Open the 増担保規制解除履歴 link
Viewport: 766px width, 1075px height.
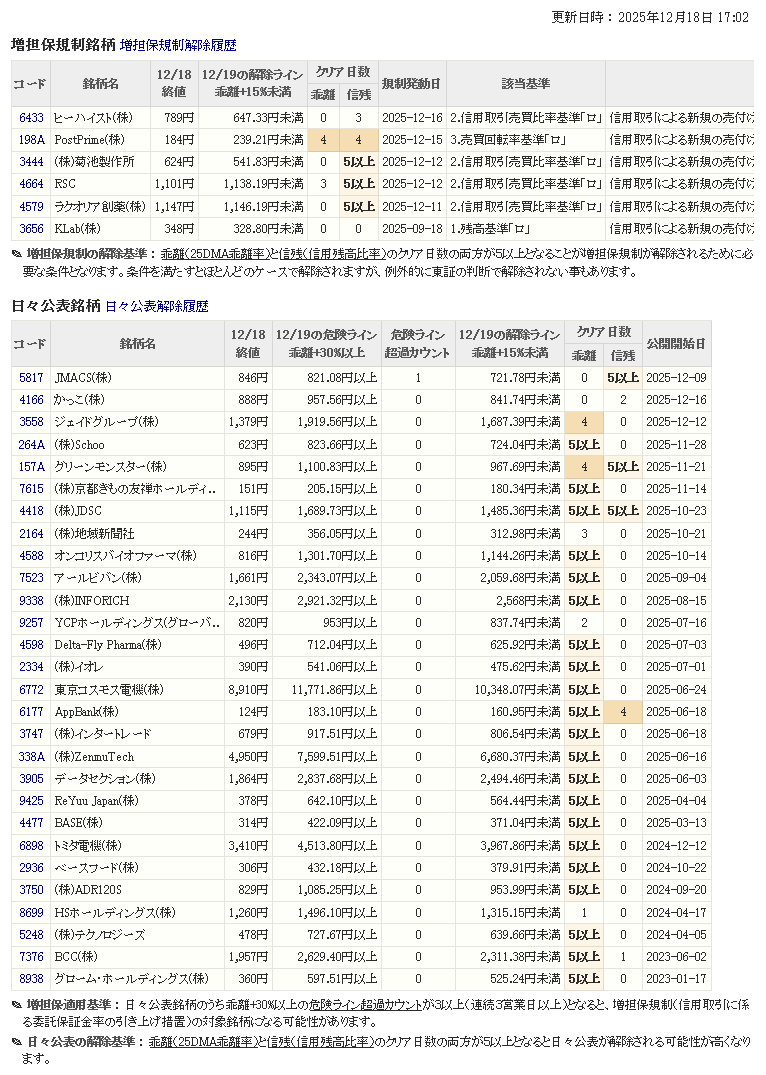(178, 45)
